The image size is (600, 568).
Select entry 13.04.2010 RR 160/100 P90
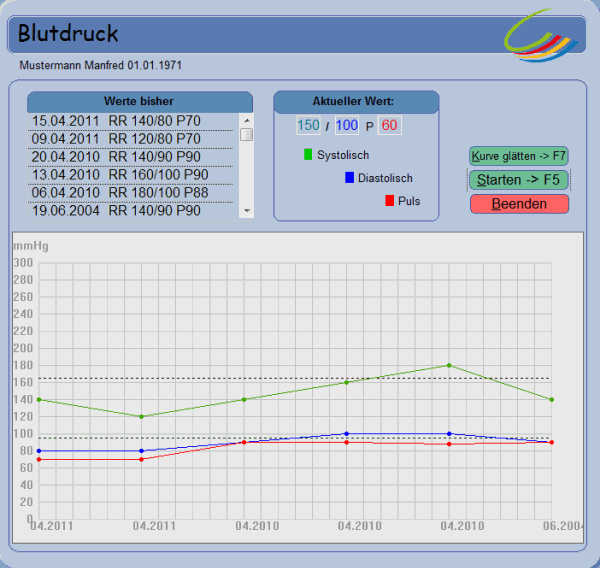[x=130, y=175]
